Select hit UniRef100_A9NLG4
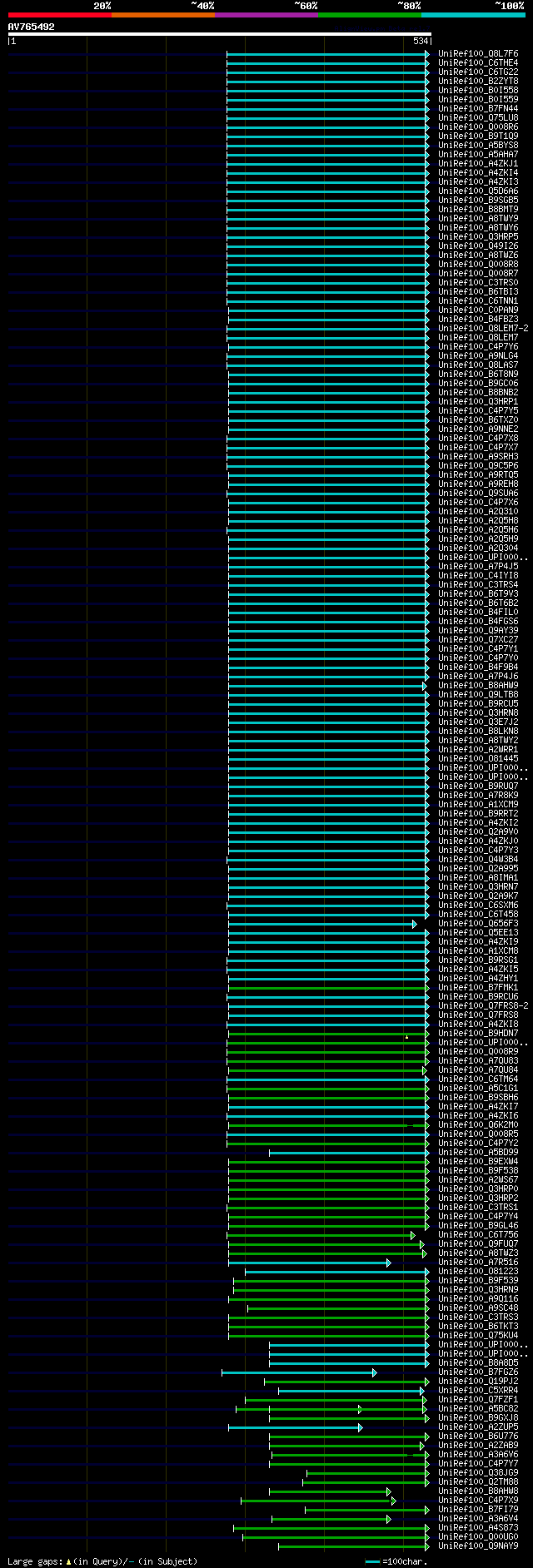 478,356
